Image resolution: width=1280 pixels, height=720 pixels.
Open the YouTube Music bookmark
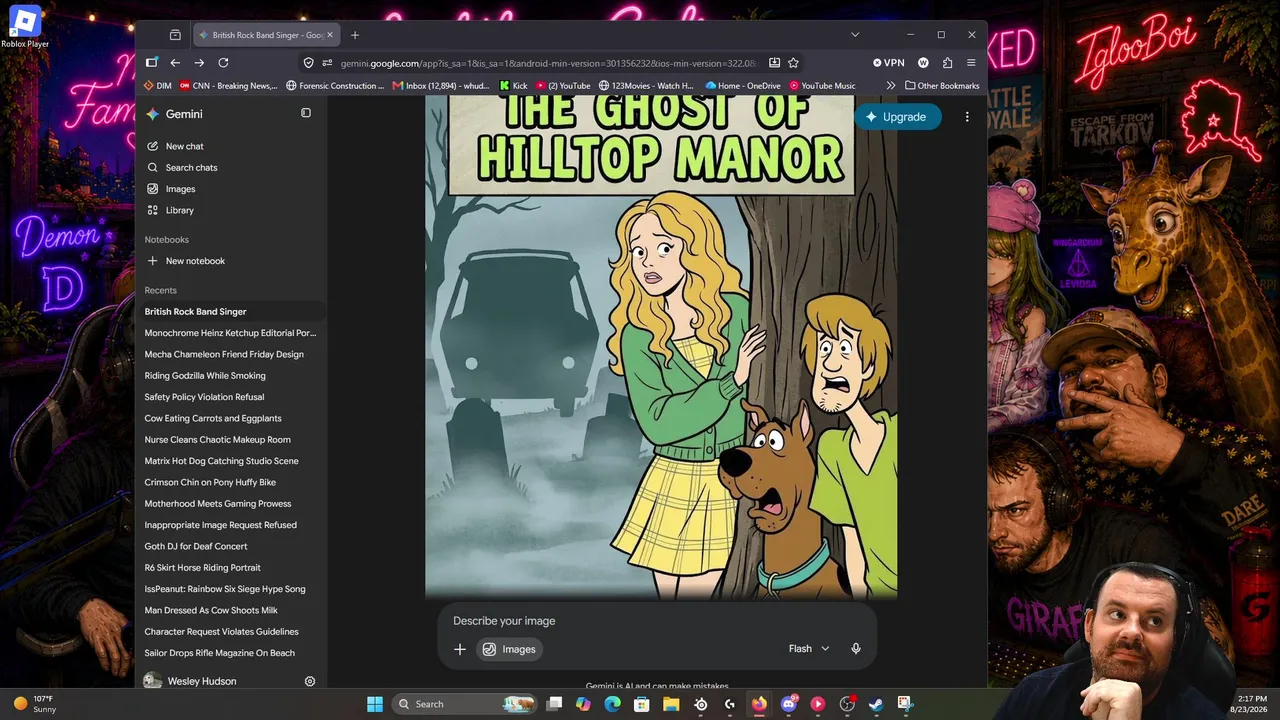pos(822,86)
